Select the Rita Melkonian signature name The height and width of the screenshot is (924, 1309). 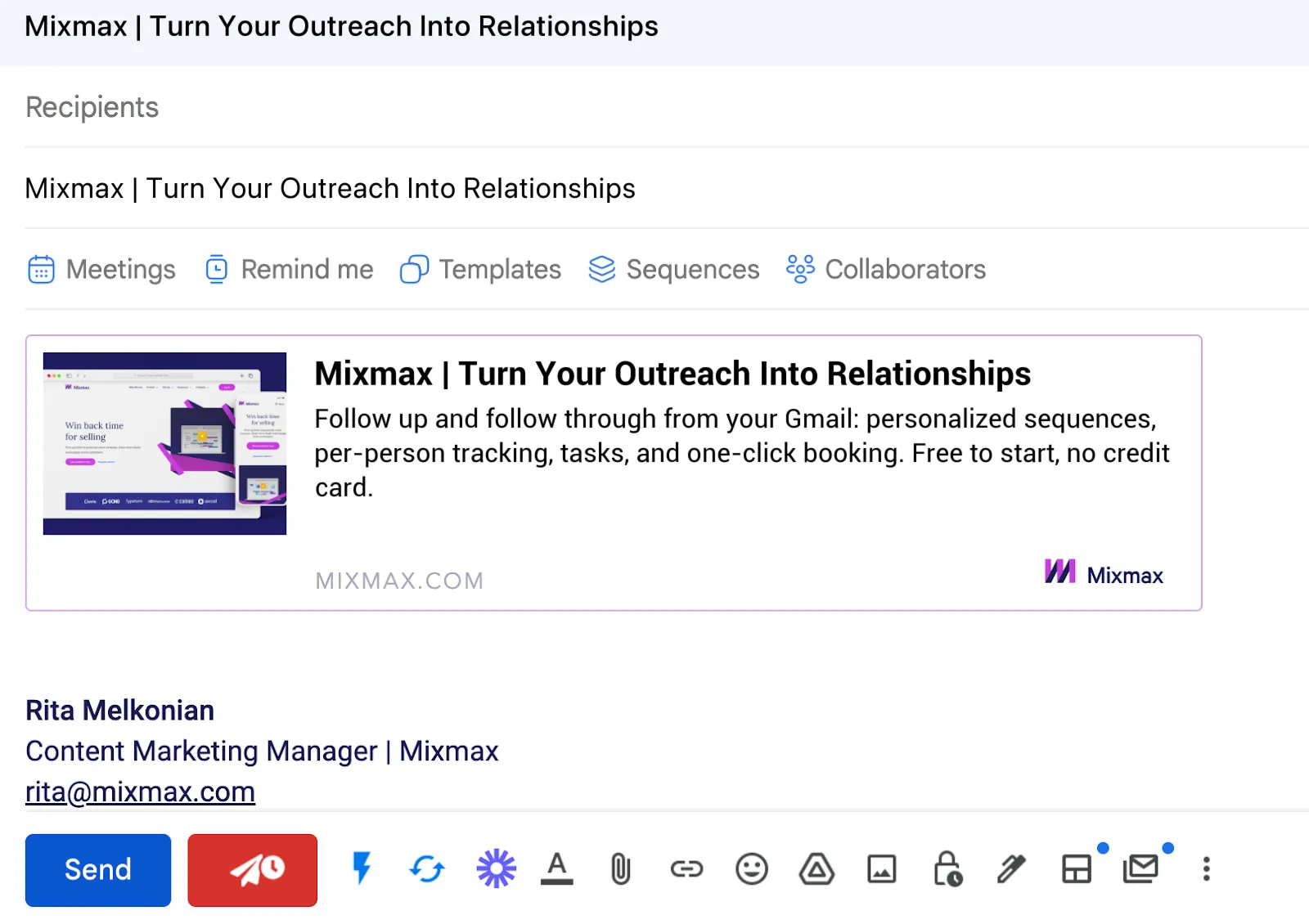click(x=119, y=710)
